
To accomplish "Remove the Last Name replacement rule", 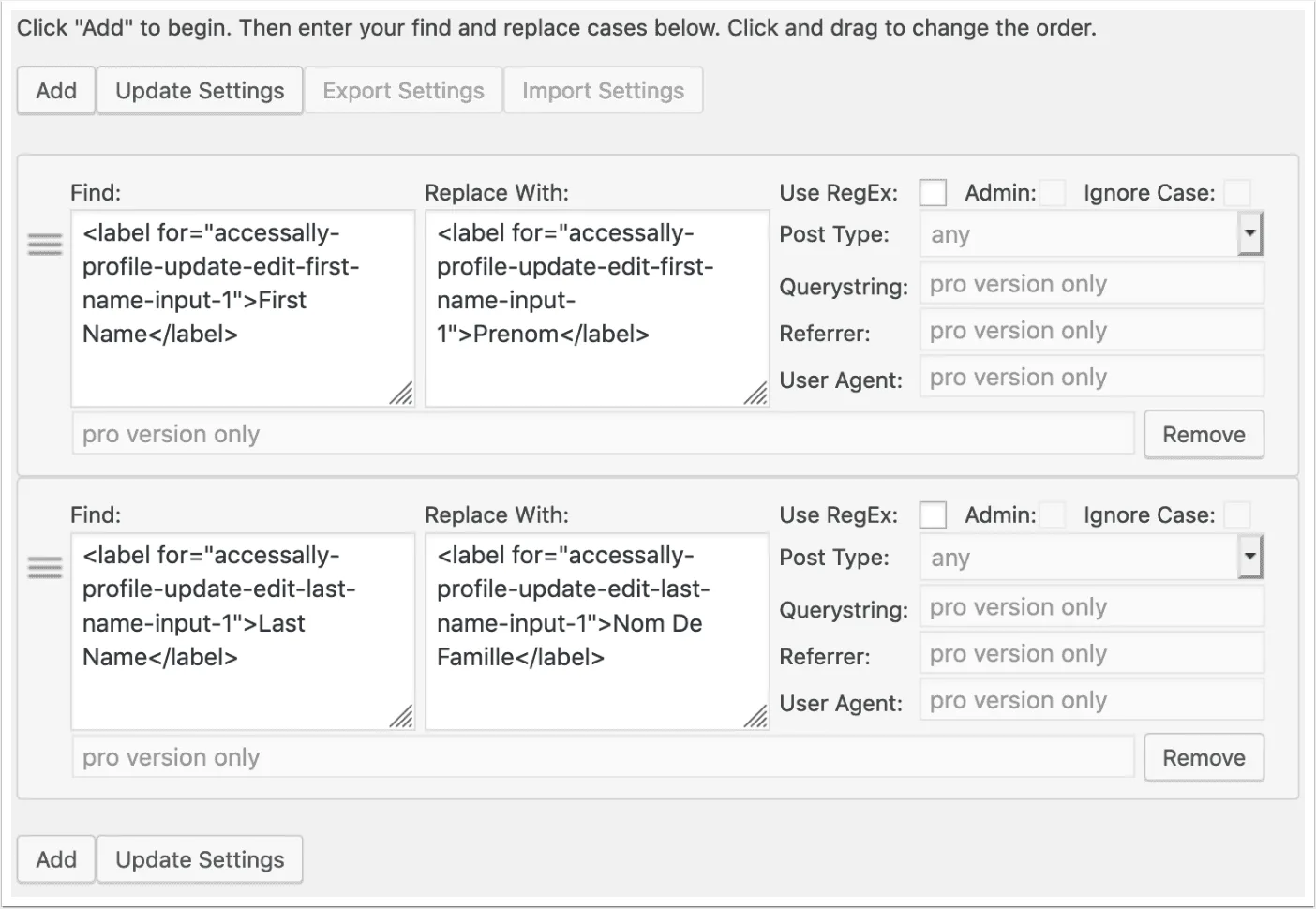I will pyautogui.click(x=1204, y=758).
